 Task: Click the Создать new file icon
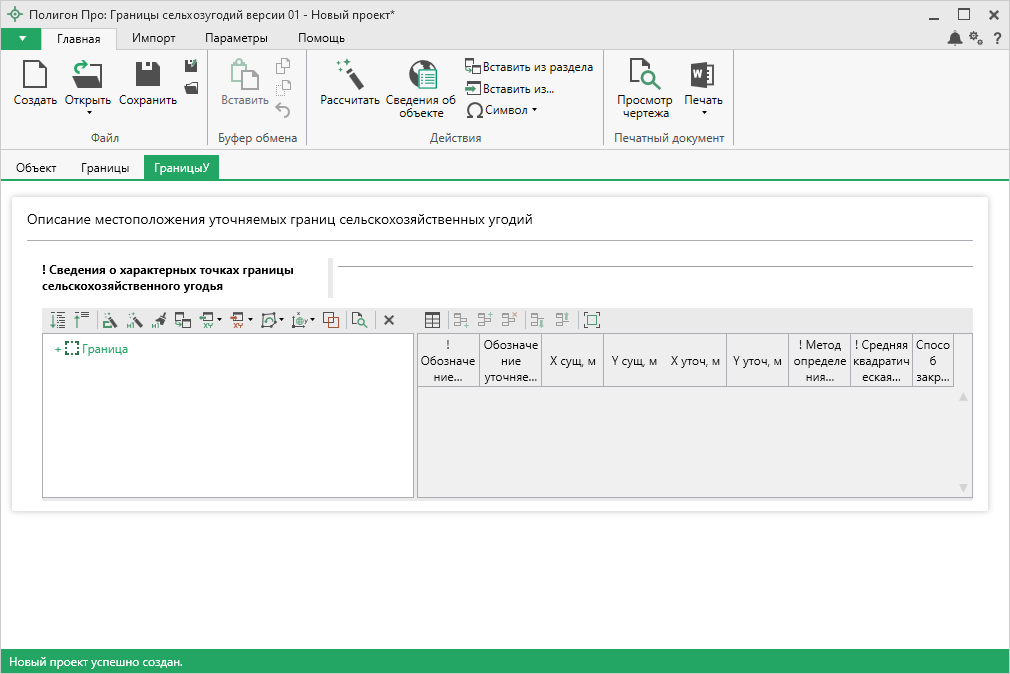pyautogui.click(x=35, y=76)
